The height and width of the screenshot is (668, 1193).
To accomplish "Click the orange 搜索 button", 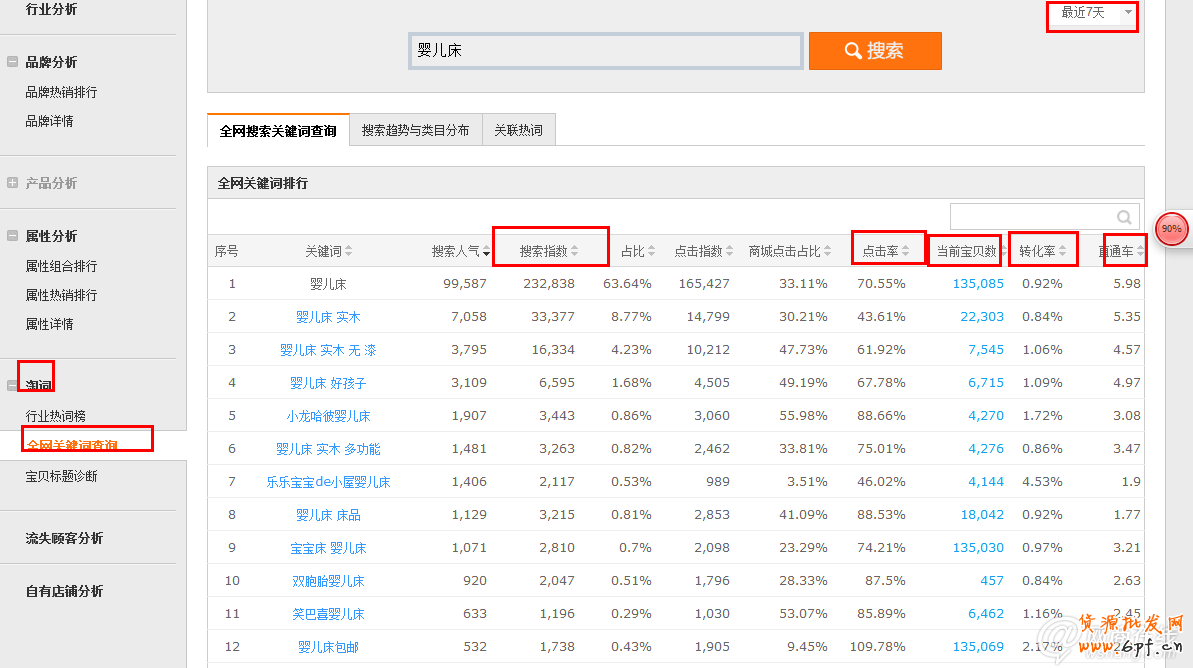I will (x=875, y=50).
